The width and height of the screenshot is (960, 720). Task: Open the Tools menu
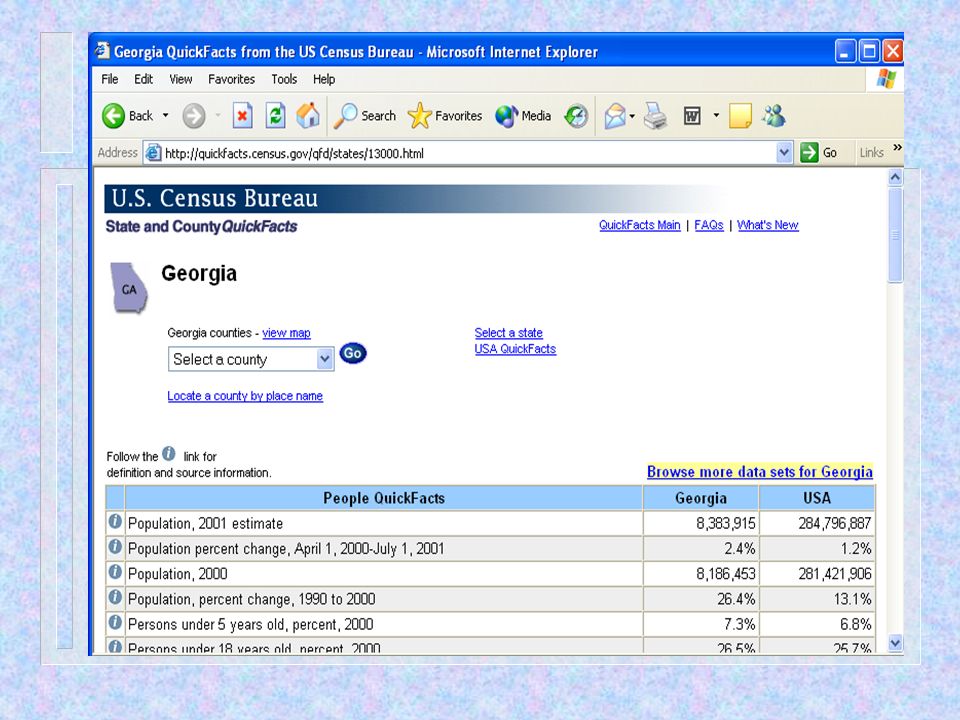[284, 79]
